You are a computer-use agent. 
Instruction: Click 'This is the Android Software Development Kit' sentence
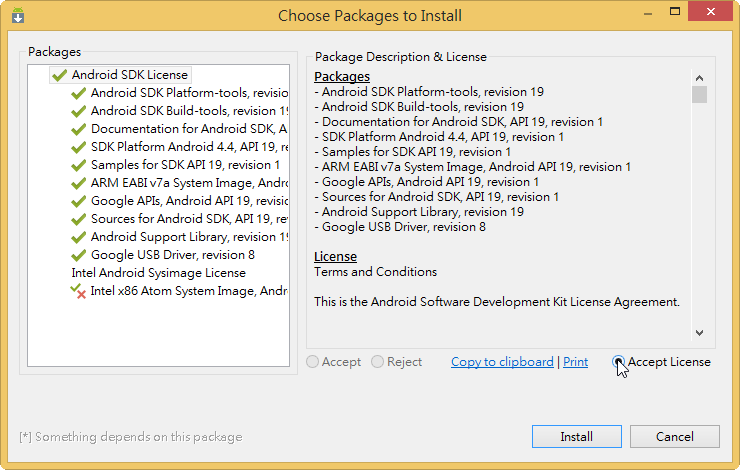[x=497, y=302]
